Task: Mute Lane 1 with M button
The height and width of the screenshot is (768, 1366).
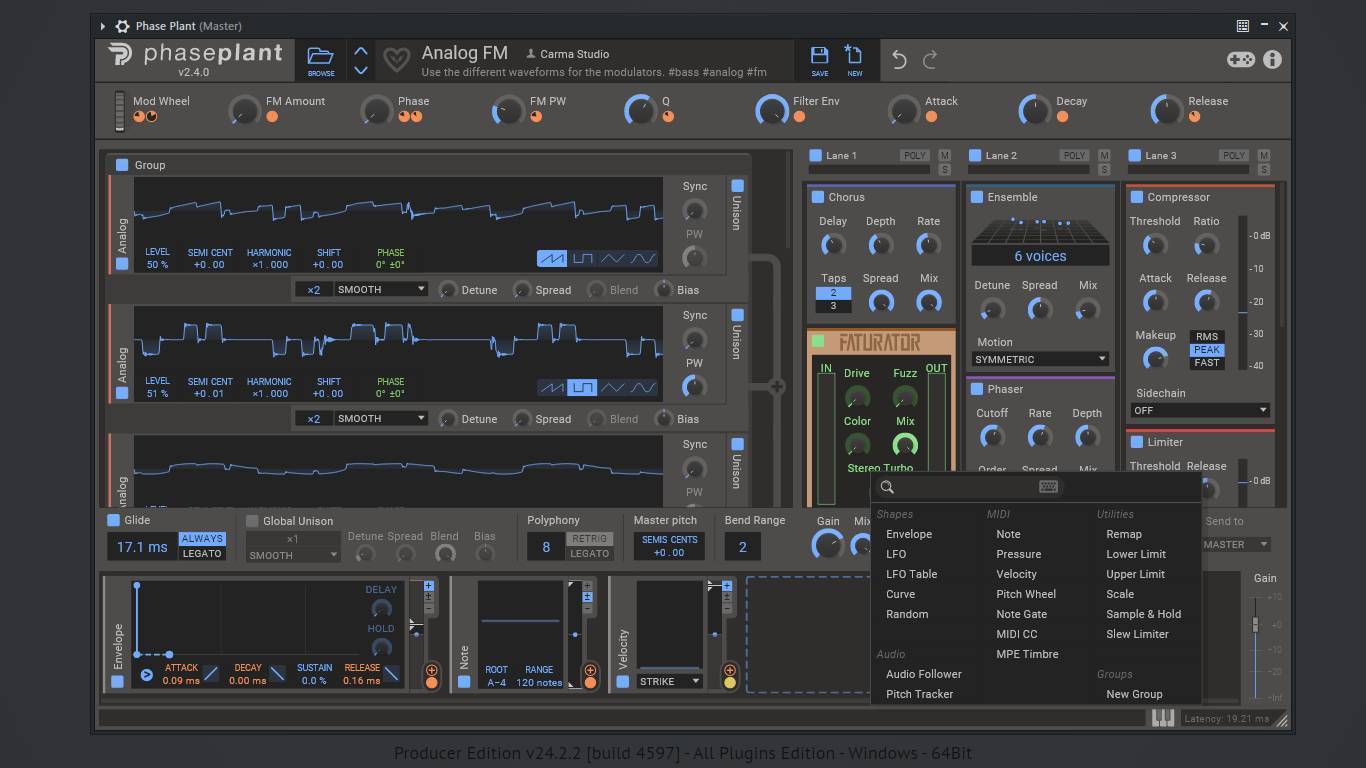Action: pyautogui.click(x=944, y=155)
